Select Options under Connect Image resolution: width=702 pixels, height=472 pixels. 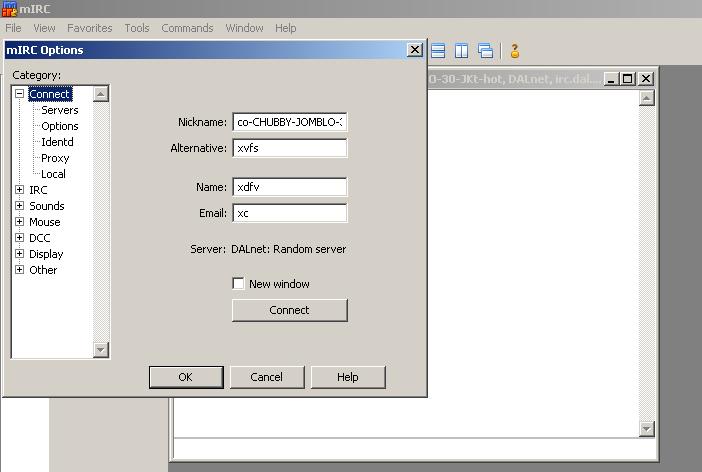coord(60,126)
